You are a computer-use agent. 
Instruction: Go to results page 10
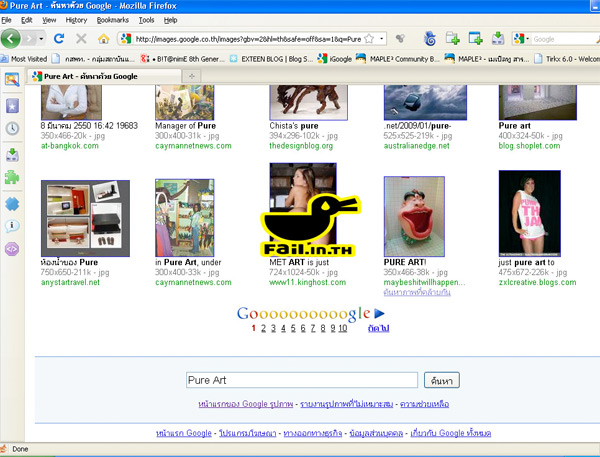tap(342, 328)
